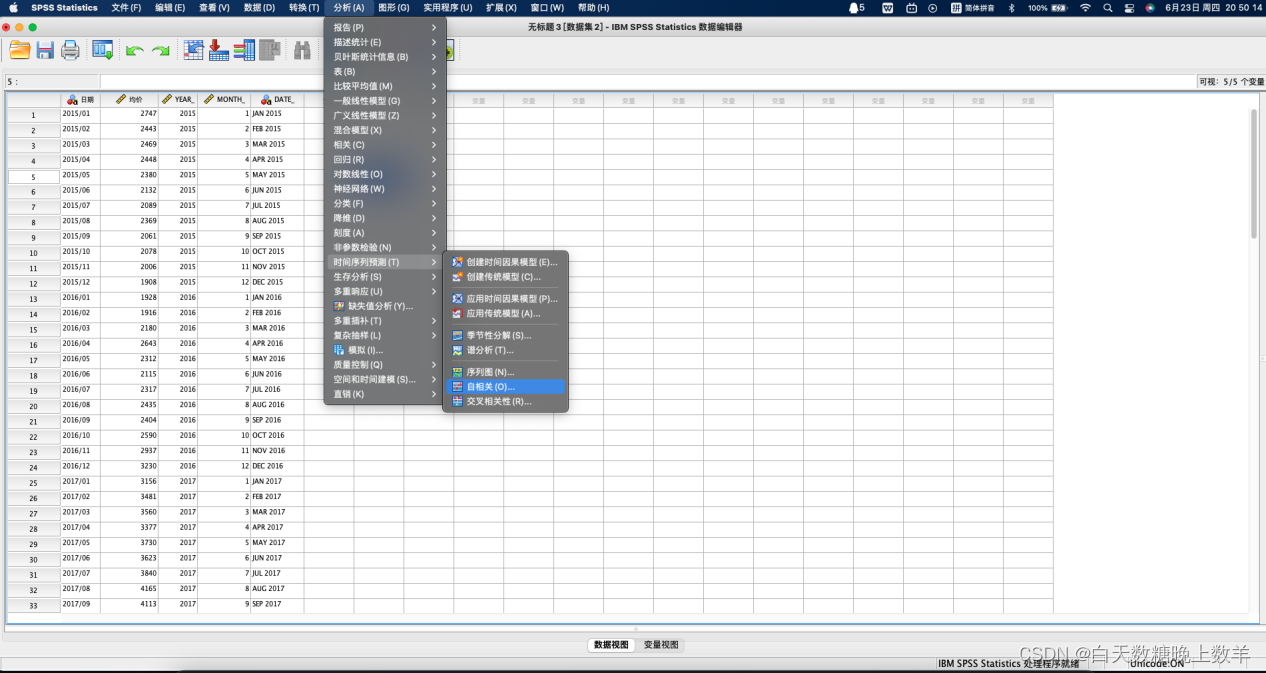Viewport: 1266px width, 673px height.
Task: Click the 均价 column header
Action: click(130, 100)
